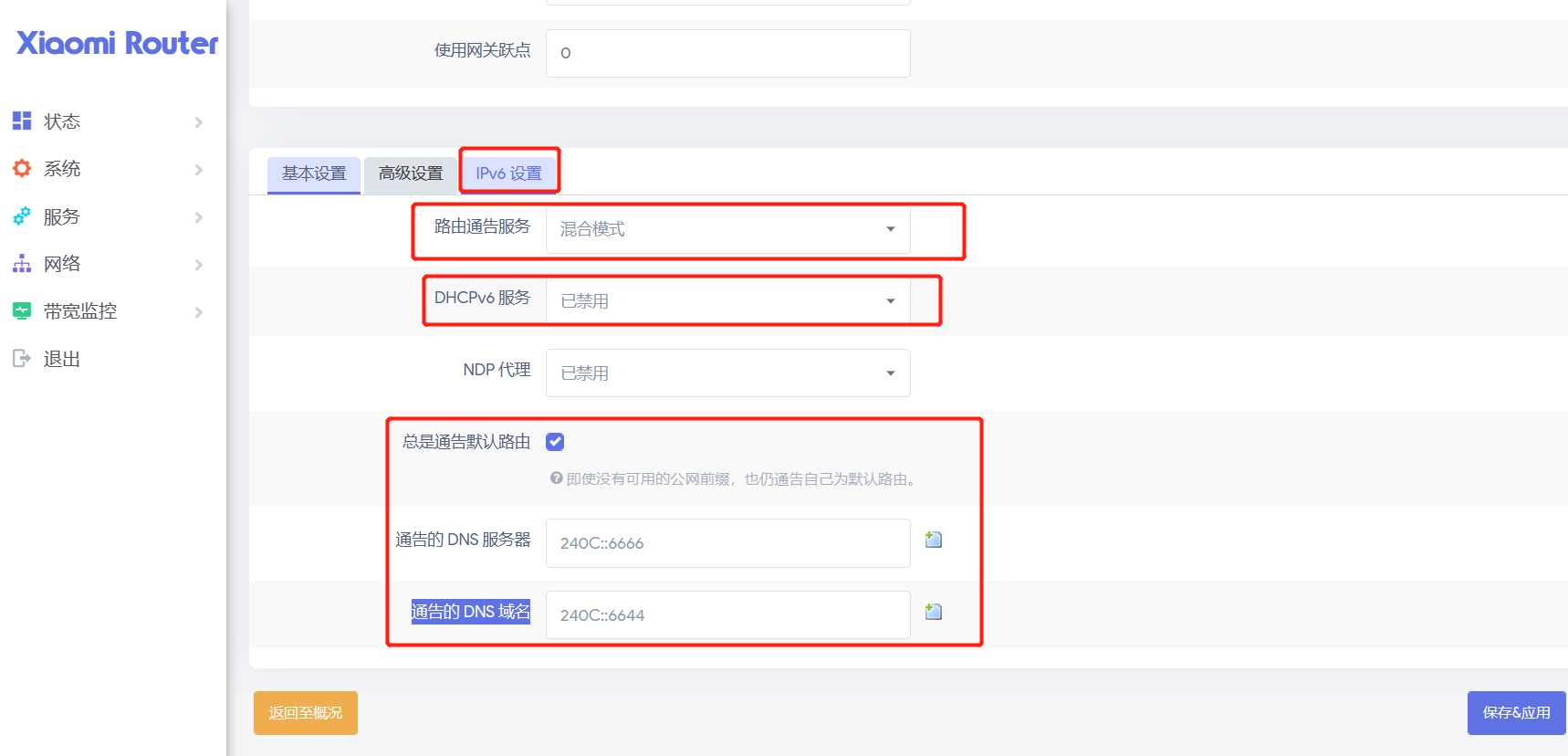Screen dimensions: 1568x756
Task: Click the 服务 cogs icon in sidebar
Action: (22, 216)
